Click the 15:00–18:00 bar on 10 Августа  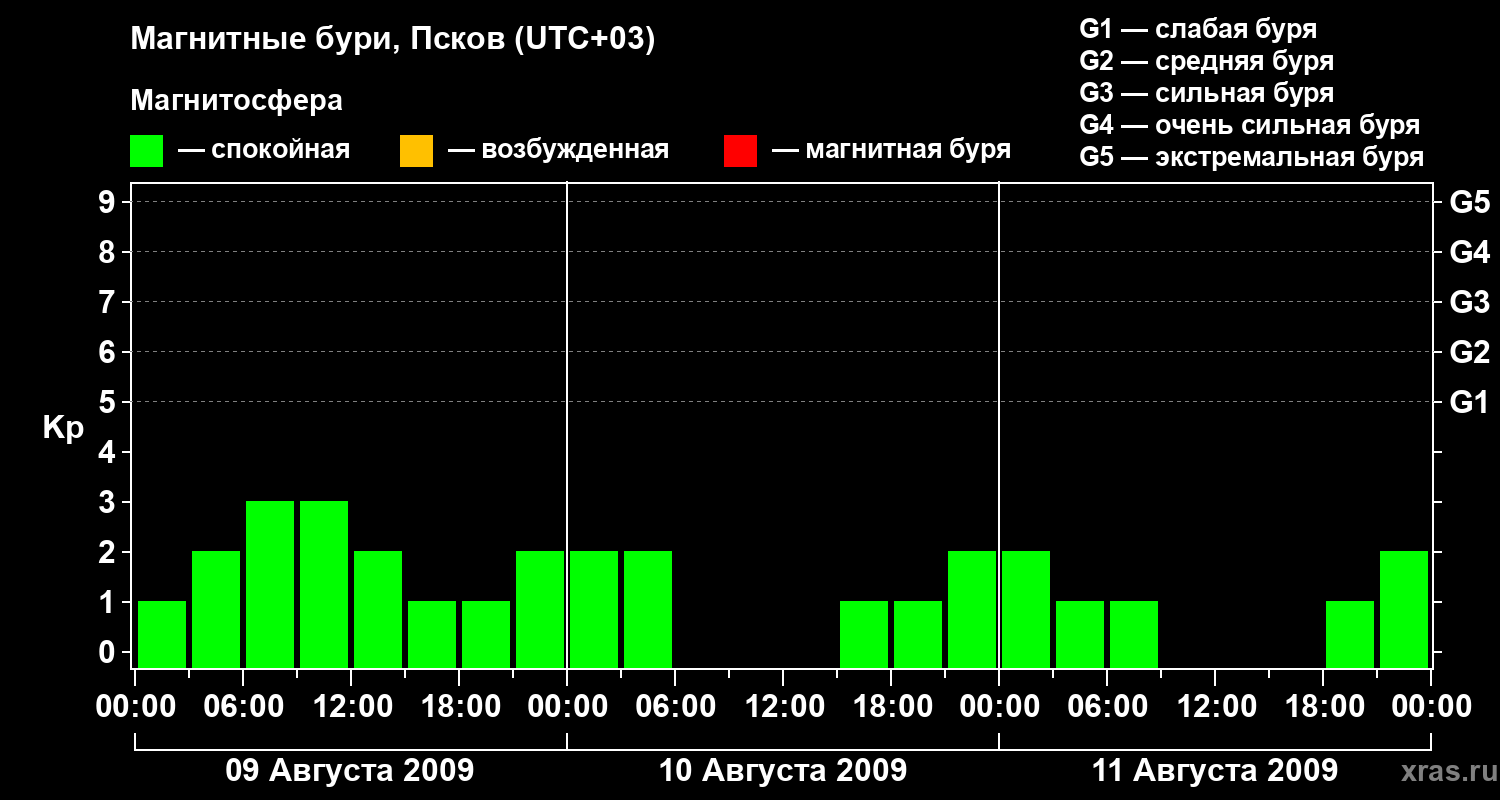coord(864,634)
